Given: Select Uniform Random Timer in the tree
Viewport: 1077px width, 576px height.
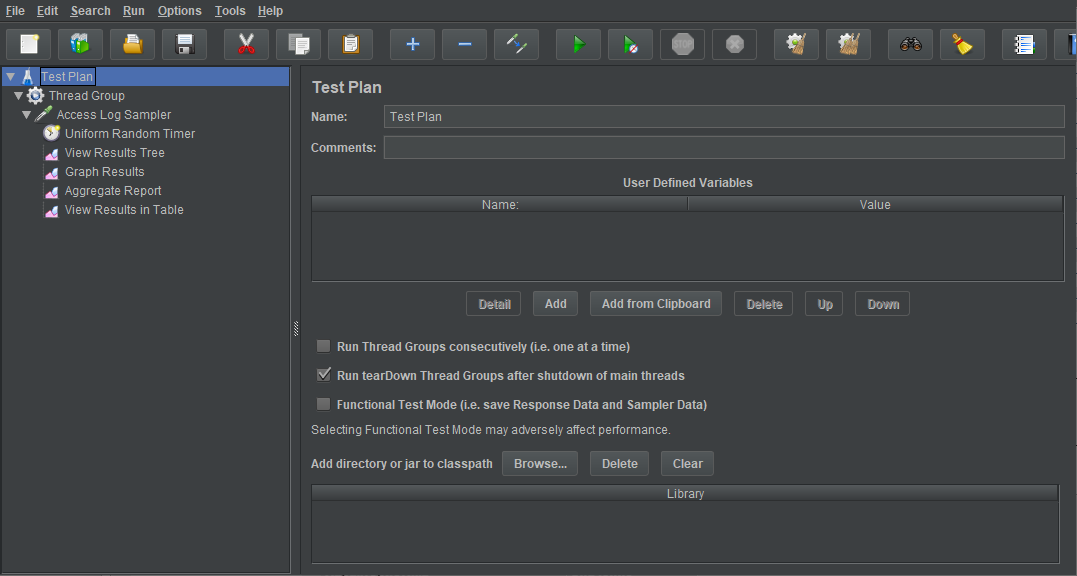Looking at the screenshot, I should 130,134.
